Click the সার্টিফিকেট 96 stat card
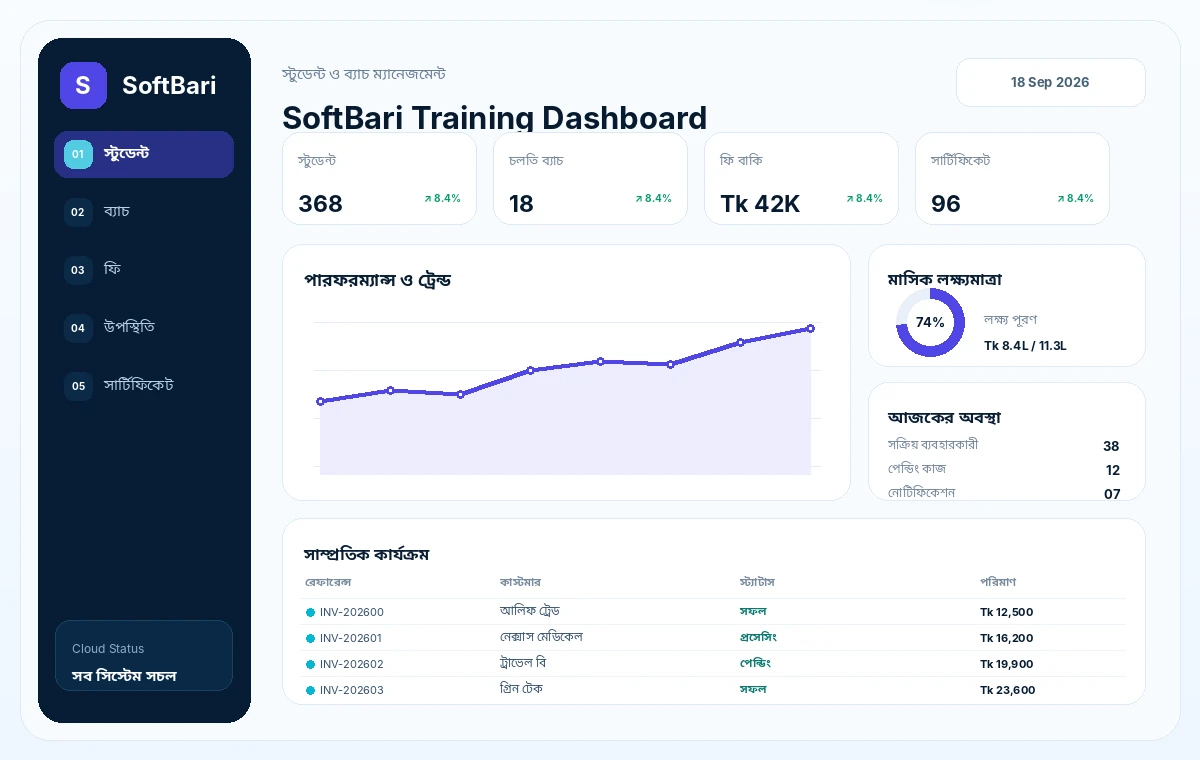This screenshot has width=1200, height=760. tap(1012, 179)
